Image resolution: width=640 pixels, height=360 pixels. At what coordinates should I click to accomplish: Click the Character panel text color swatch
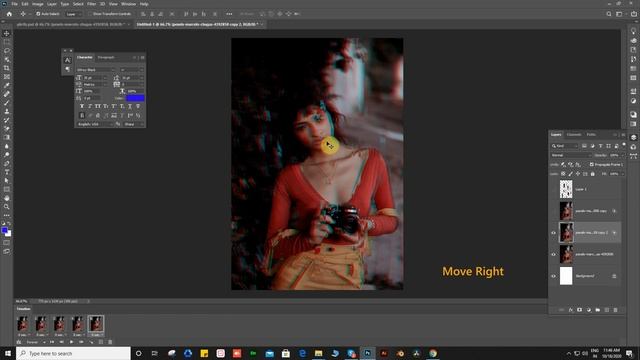[136, 98]
